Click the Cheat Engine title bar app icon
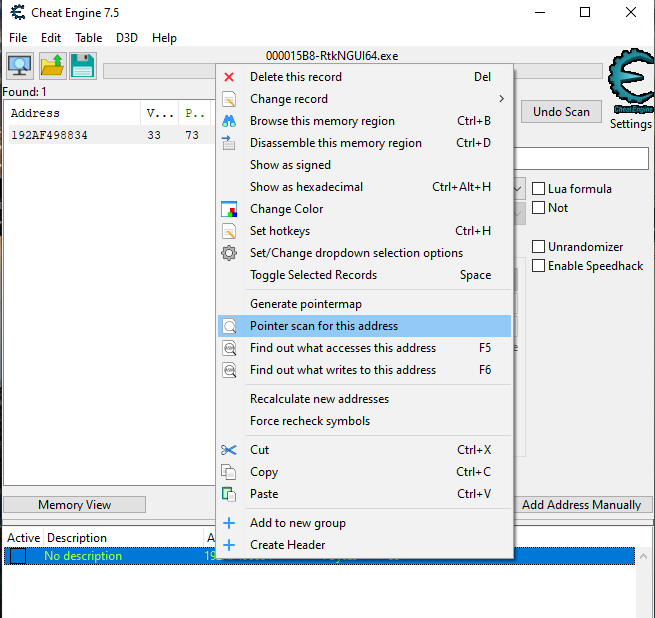655x618 pixels. [x=18, y=13]
